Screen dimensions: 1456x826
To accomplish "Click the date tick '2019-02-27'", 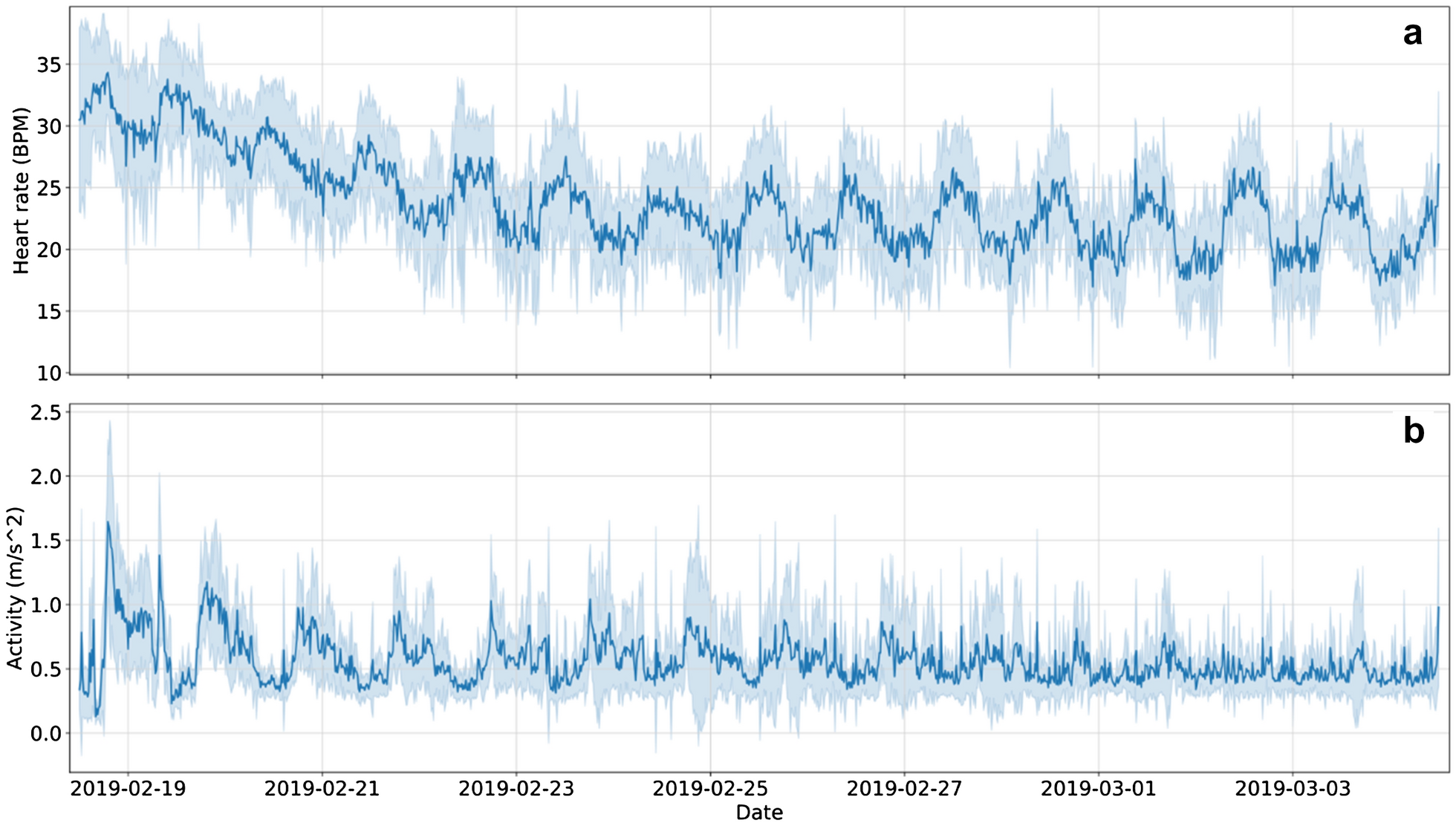I will pyautogui.click(x=904, y=788).
